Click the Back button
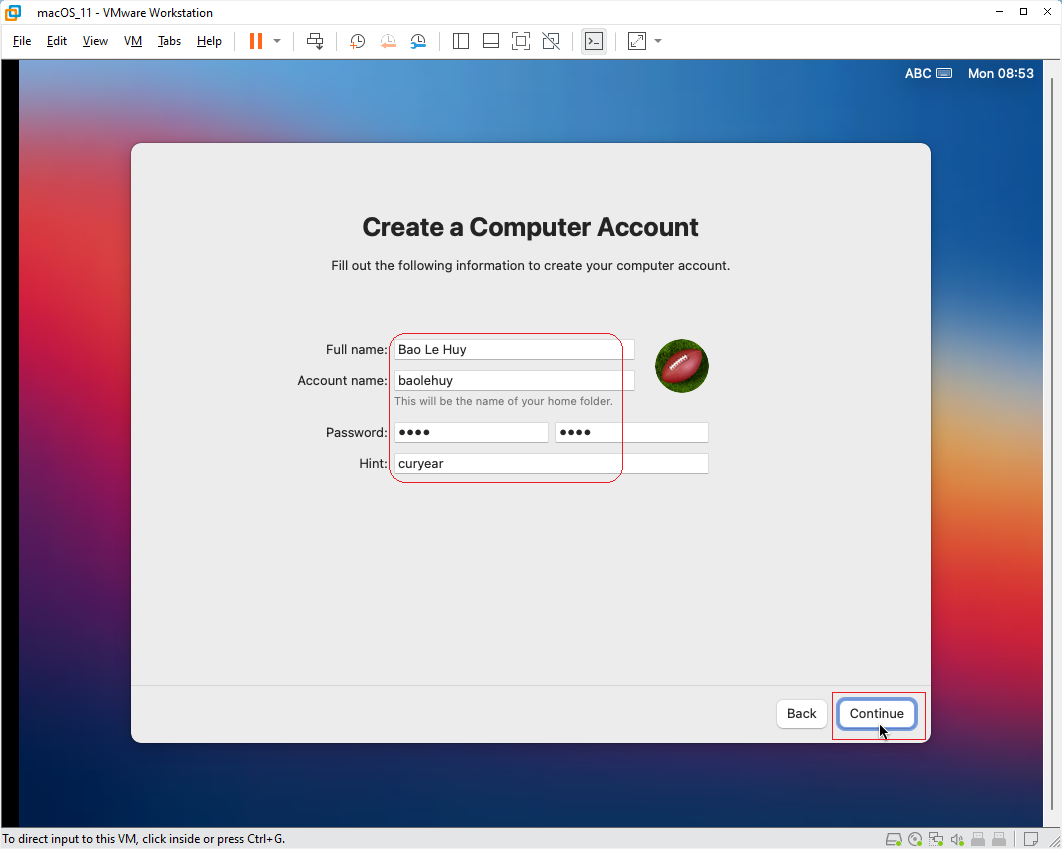 pos(801,714)
